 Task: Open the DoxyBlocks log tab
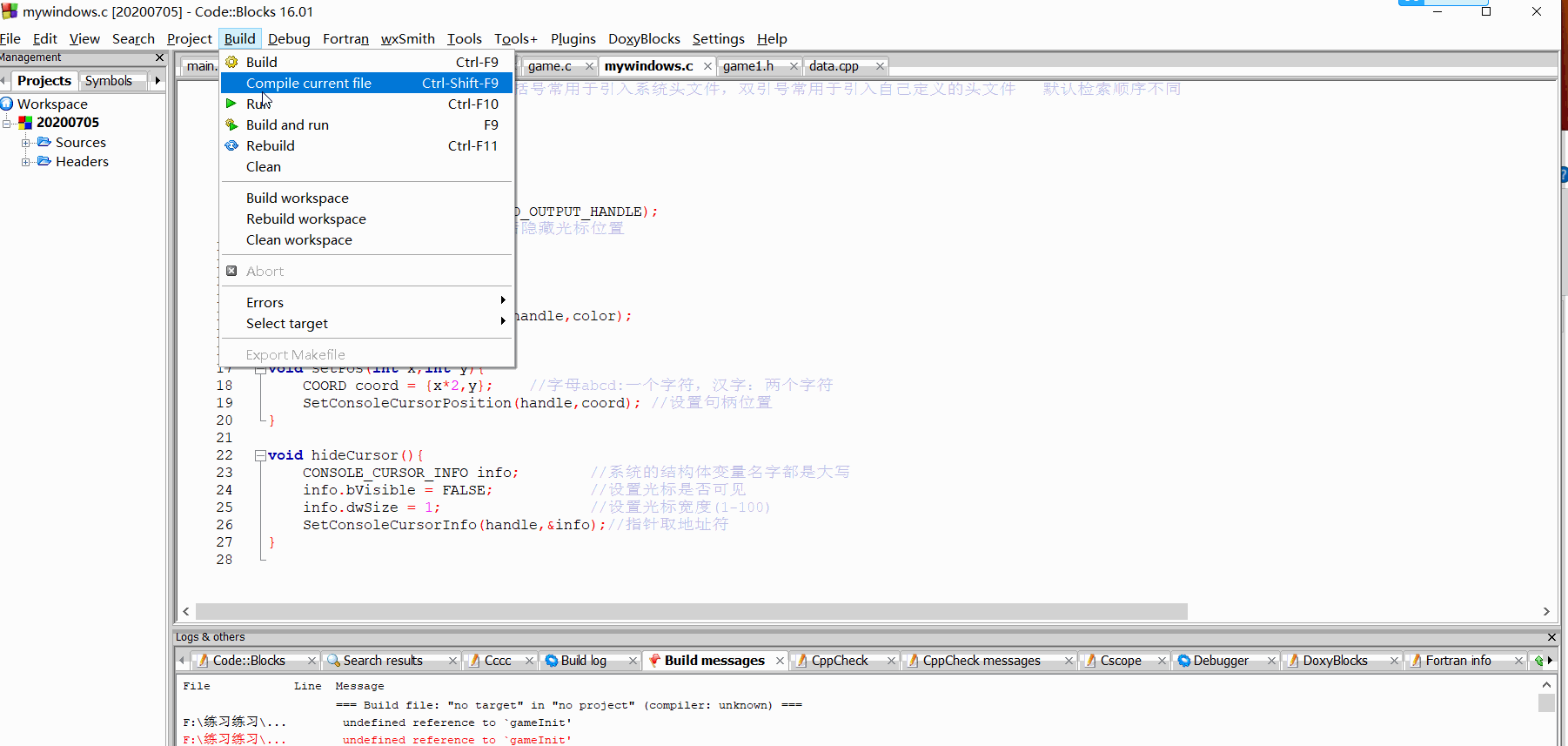(1335, 661)
